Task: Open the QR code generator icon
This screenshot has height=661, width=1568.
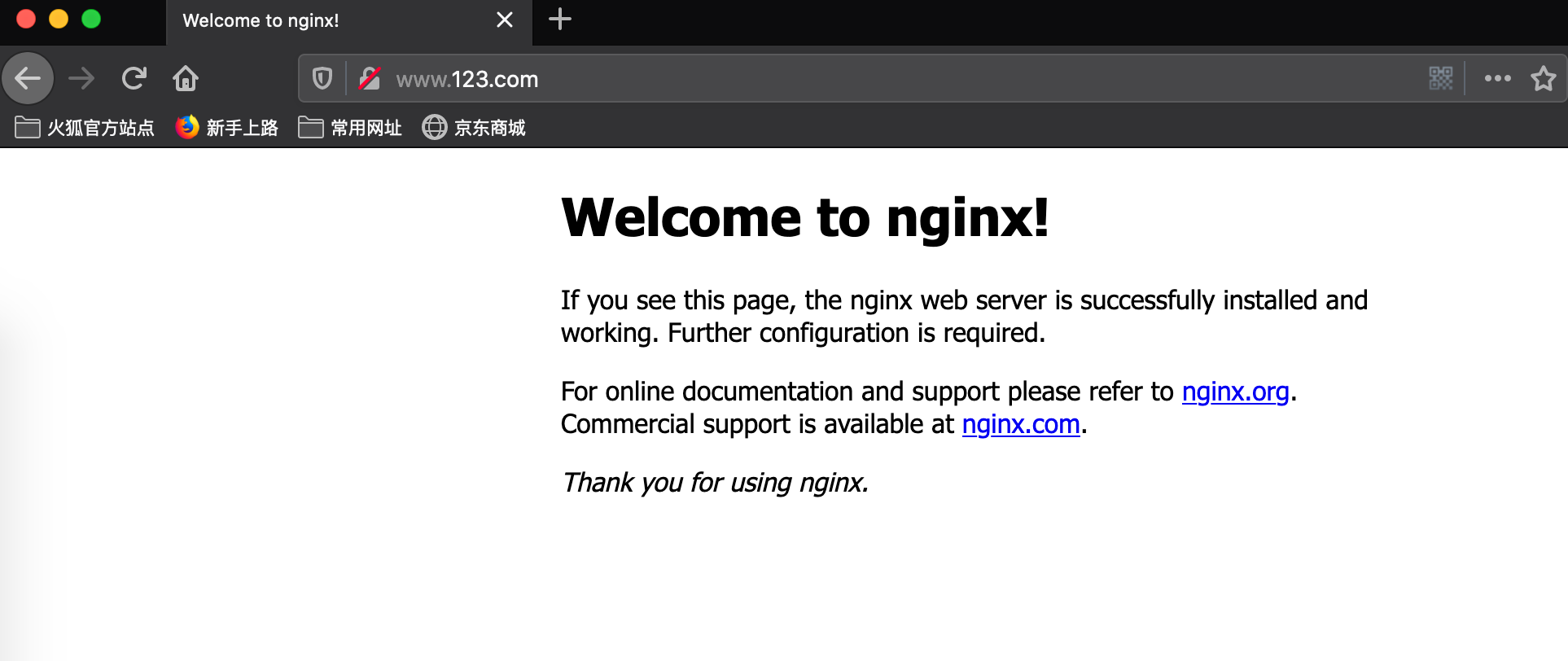Action: coord(1440,78)
